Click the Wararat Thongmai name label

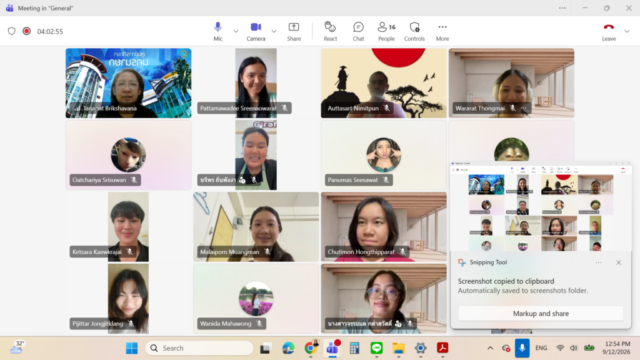click(480, 108)
